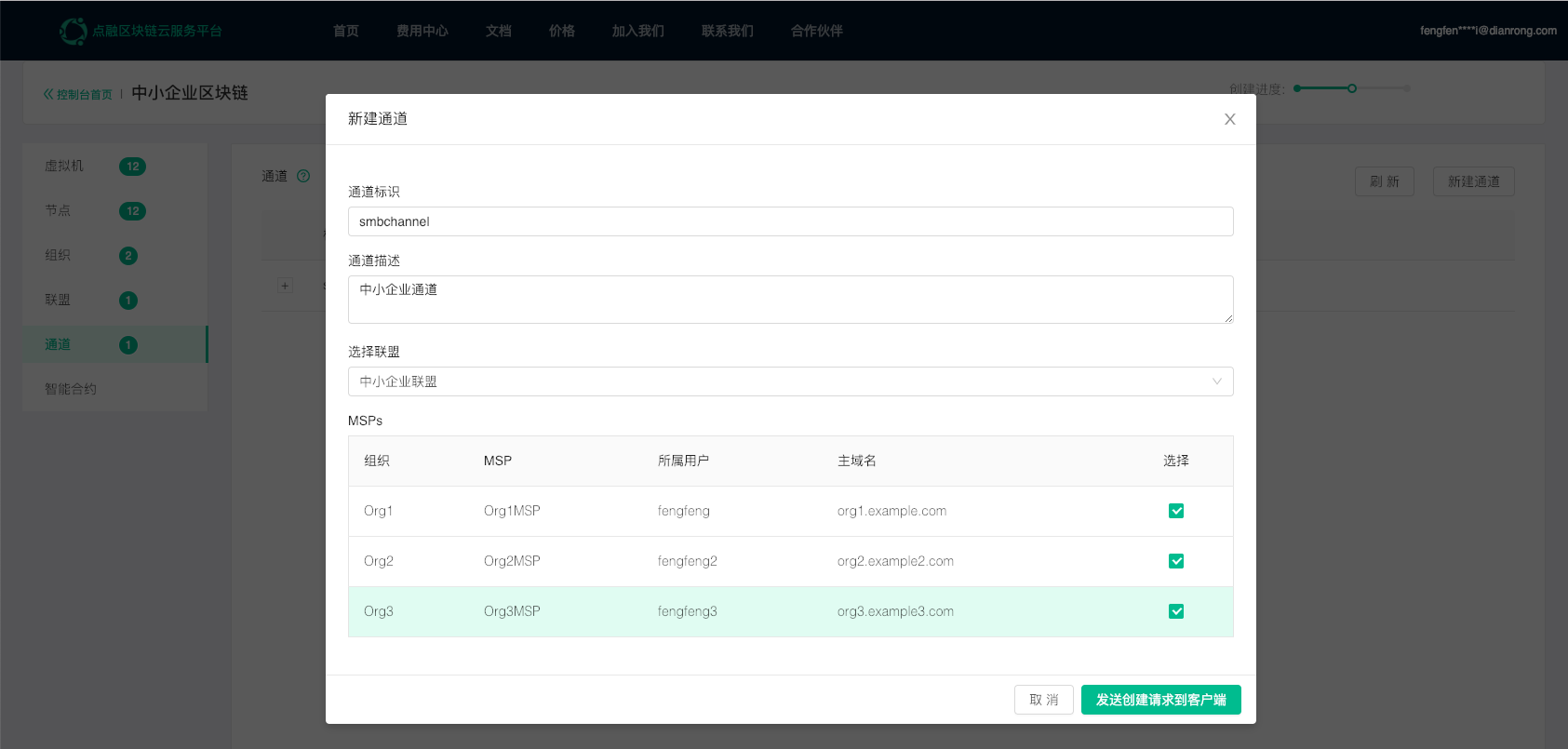Click the Org2MSP cell
The height and width of the screenshot is (749, 1568).
(x=512, y=561)
